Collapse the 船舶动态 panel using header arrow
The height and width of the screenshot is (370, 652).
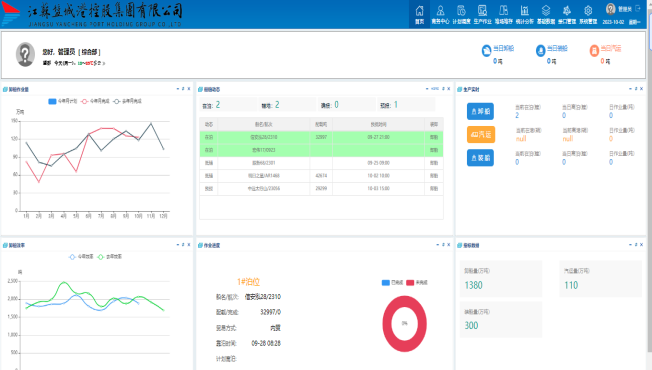(x=427, y=89)
